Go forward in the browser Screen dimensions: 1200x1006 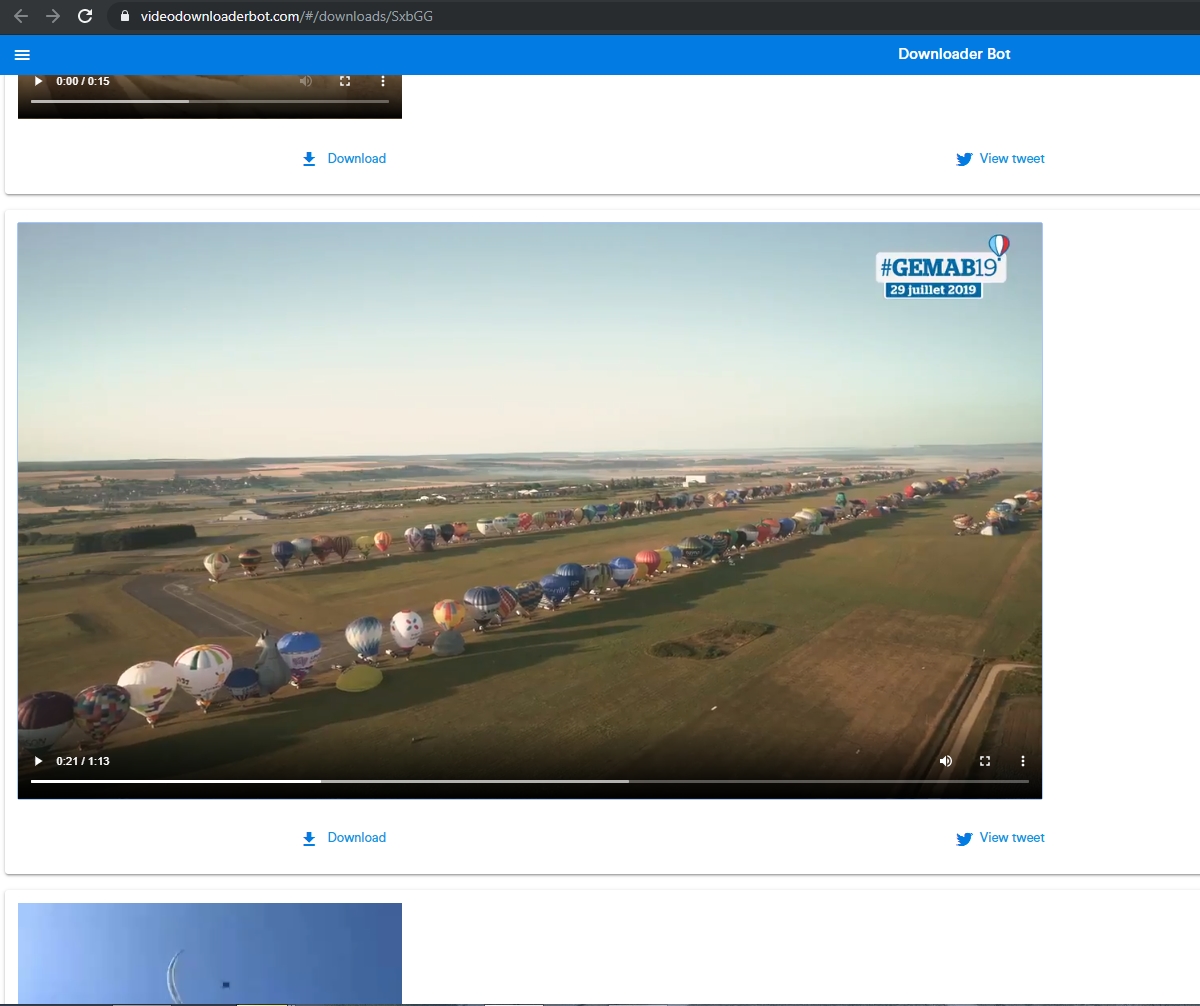[53, 16]
